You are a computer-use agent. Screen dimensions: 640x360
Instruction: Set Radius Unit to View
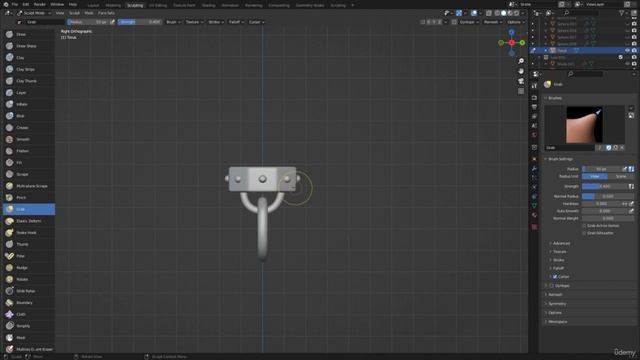(x=595, y=176)
